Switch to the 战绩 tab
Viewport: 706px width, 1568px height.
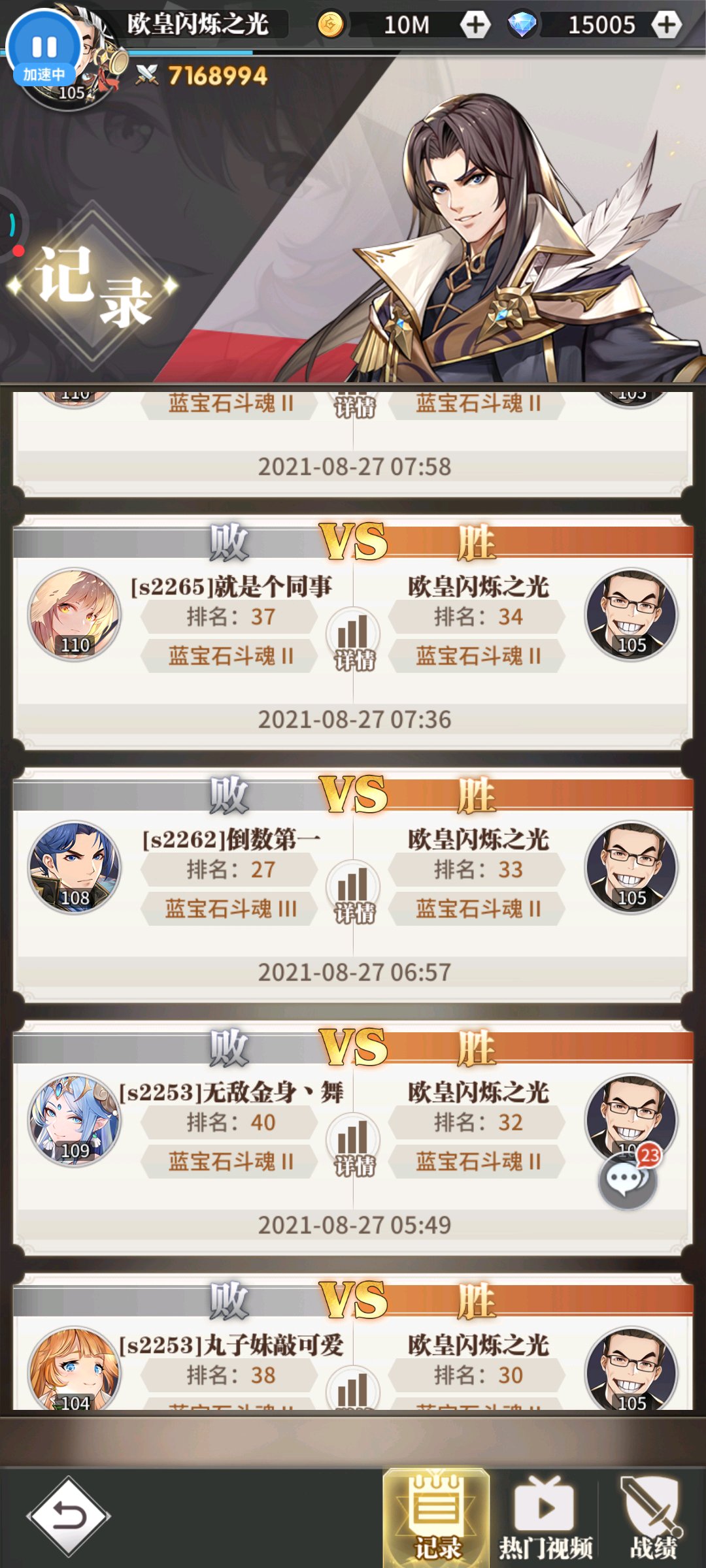click(654, 1518)
